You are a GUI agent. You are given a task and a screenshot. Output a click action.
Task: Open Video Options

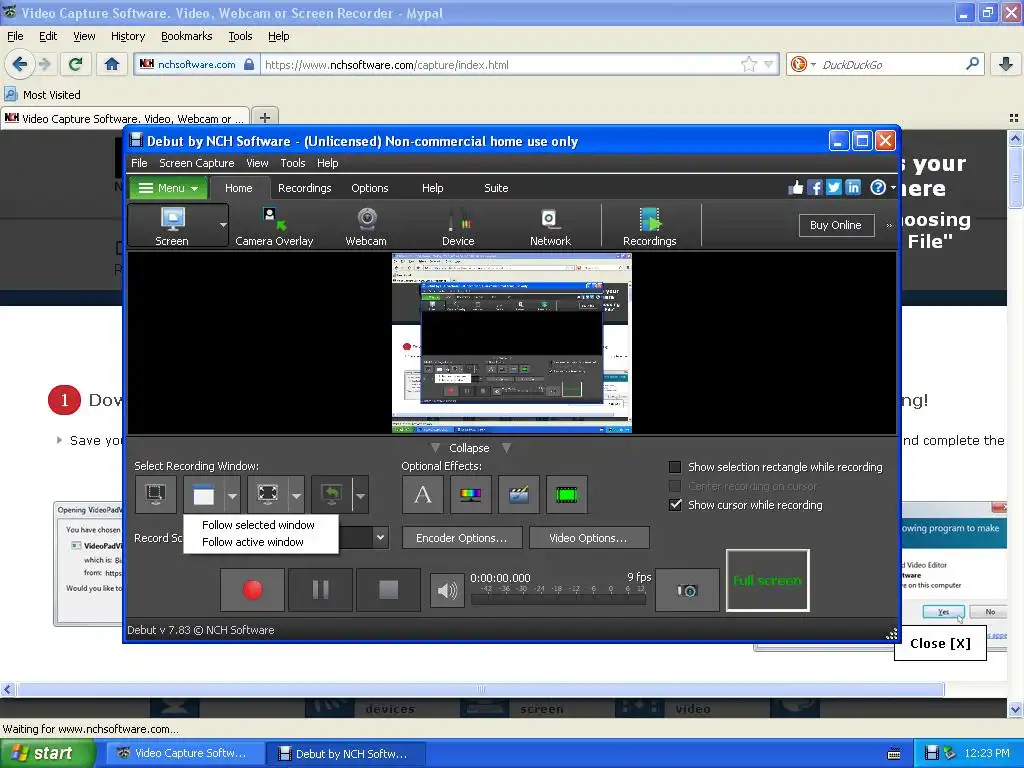588,538
